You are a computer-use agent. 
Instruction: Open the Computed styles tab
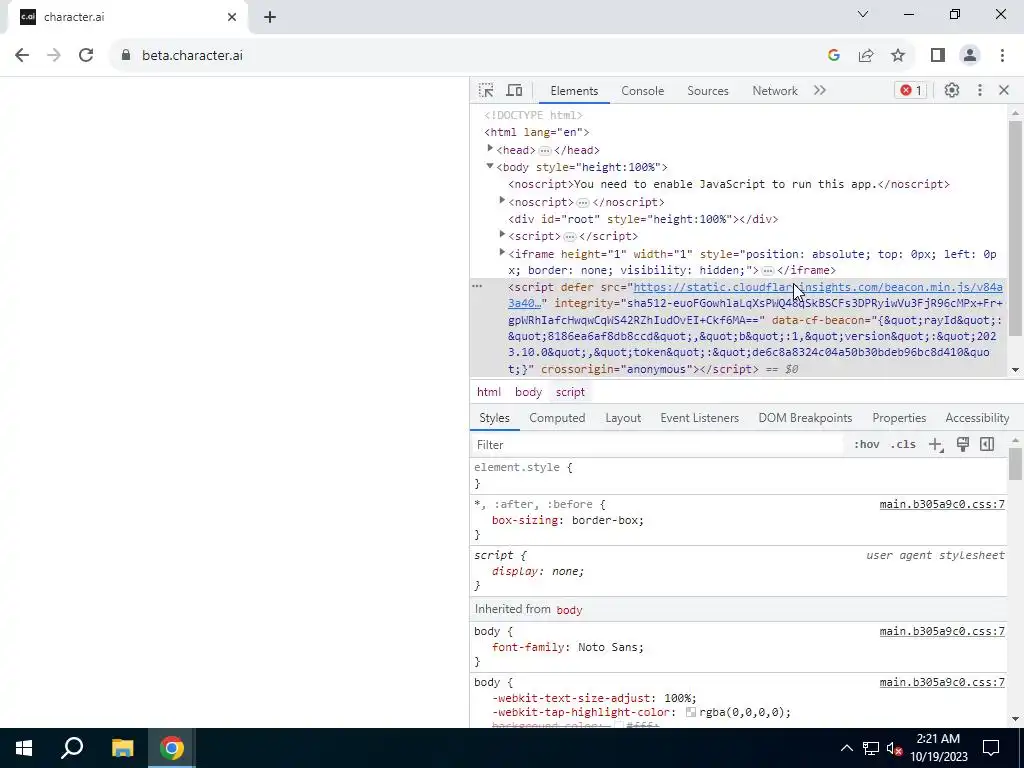[x=557, y=418]
